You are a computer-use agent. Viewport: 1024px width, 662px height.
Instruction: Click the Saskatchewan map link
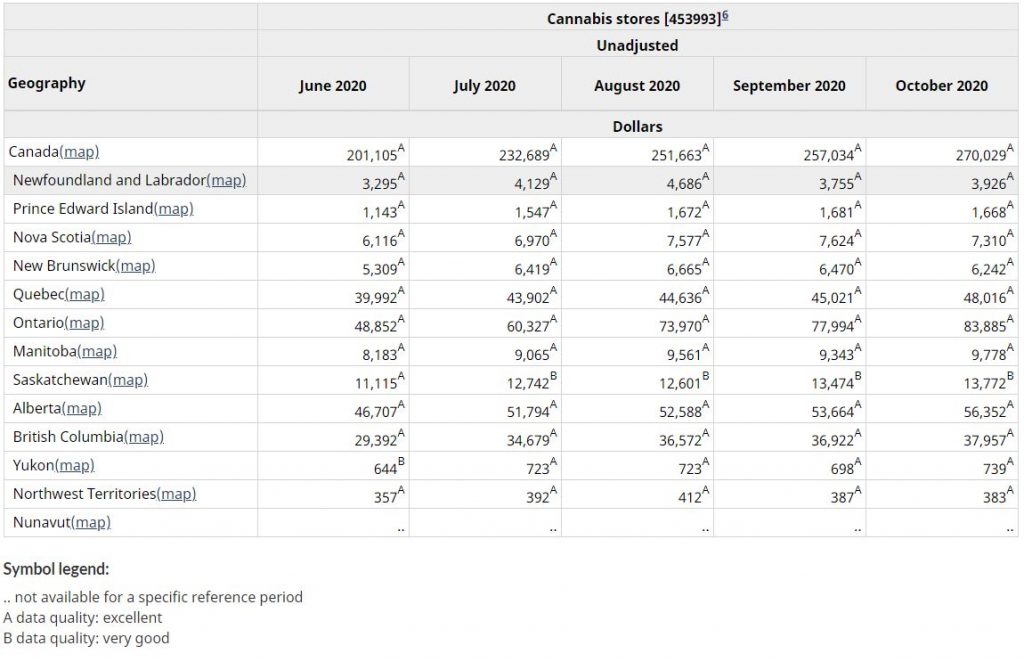click(128, 380)
